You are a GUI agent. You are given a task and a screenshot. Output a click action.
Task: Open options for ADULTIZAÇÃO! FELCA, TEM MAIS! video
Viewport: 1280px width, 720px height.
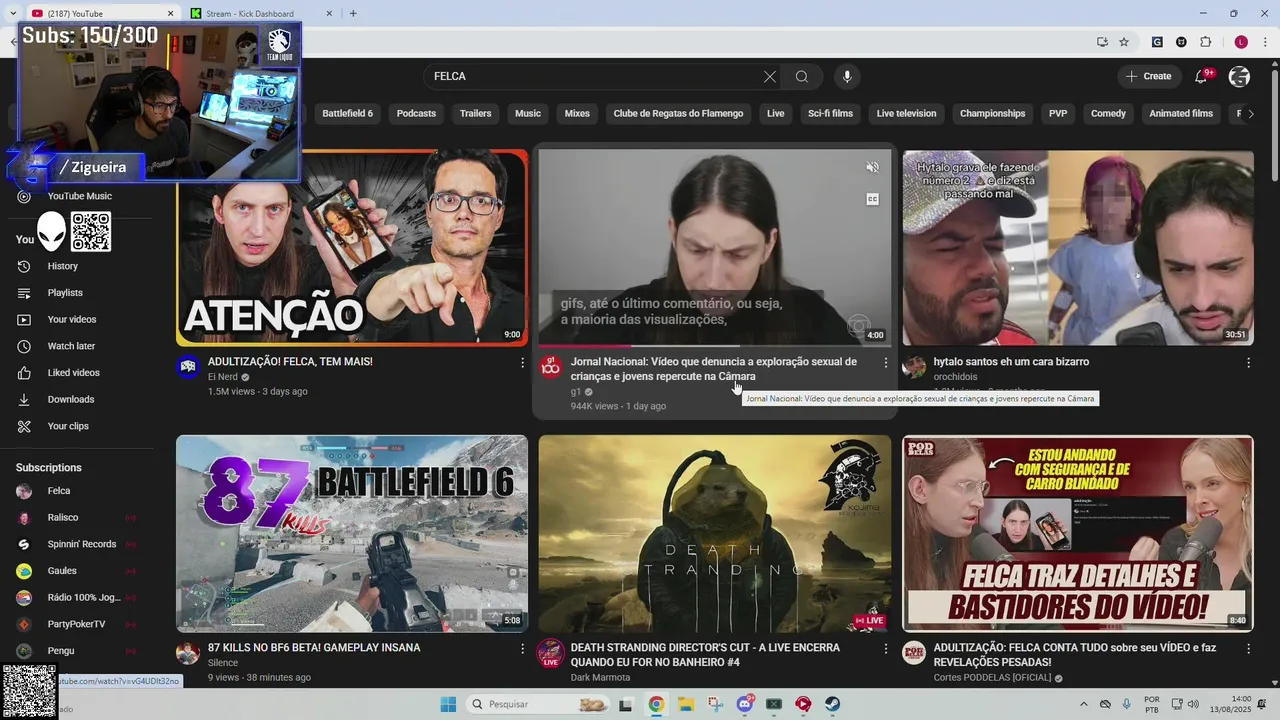click(x=522, y=363)
